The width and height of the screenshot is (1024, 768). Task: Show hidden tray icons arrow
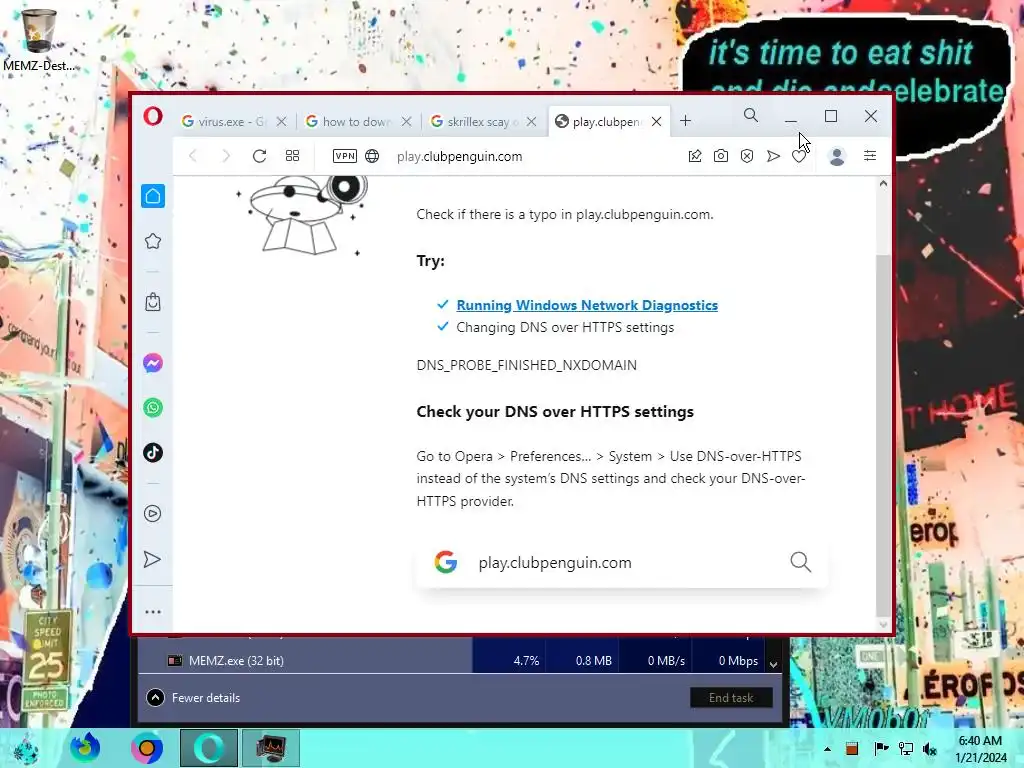click(827, 749)
